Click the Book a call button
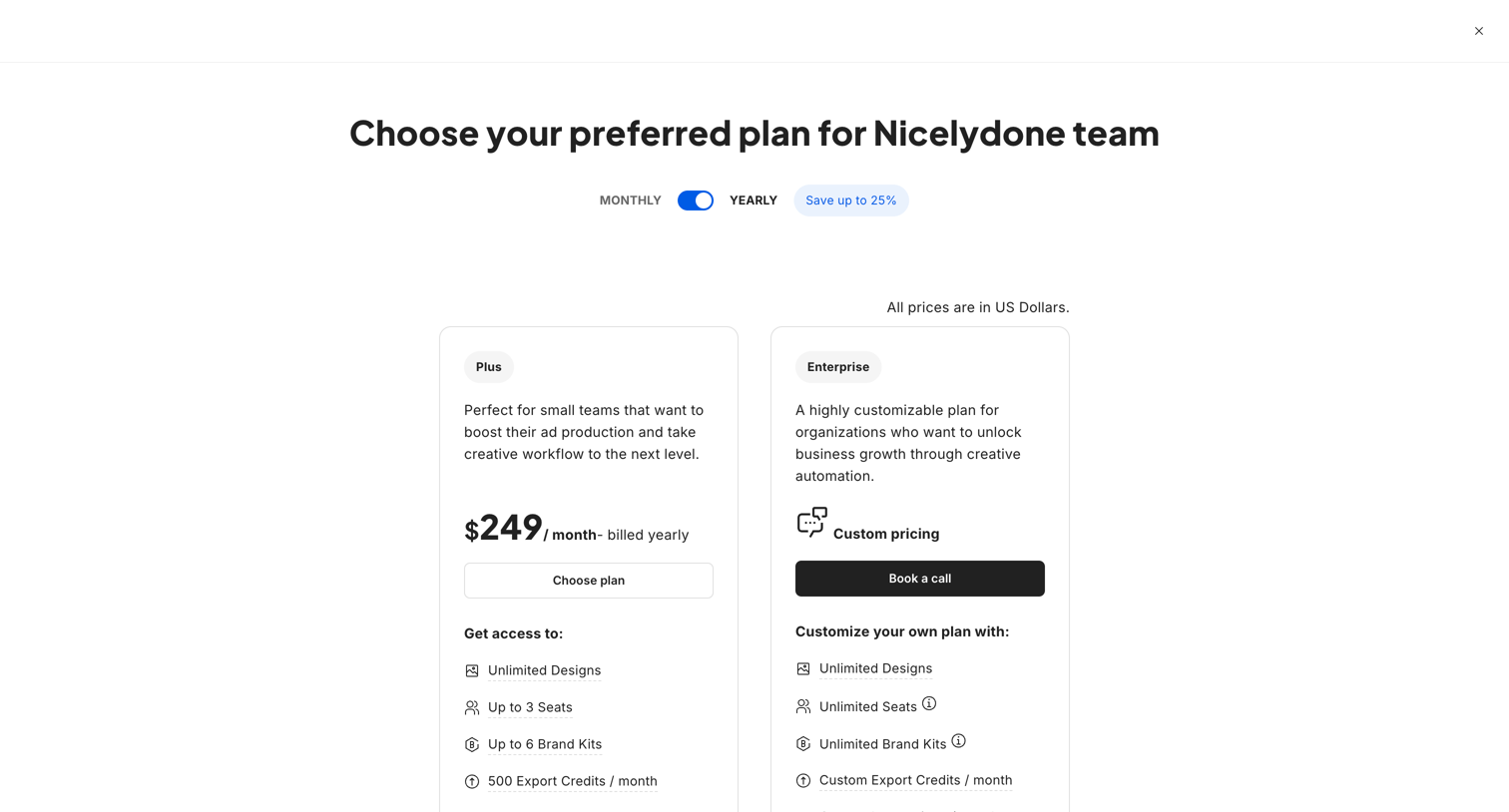Screen dimensions: 1509x812 point(919,579)
